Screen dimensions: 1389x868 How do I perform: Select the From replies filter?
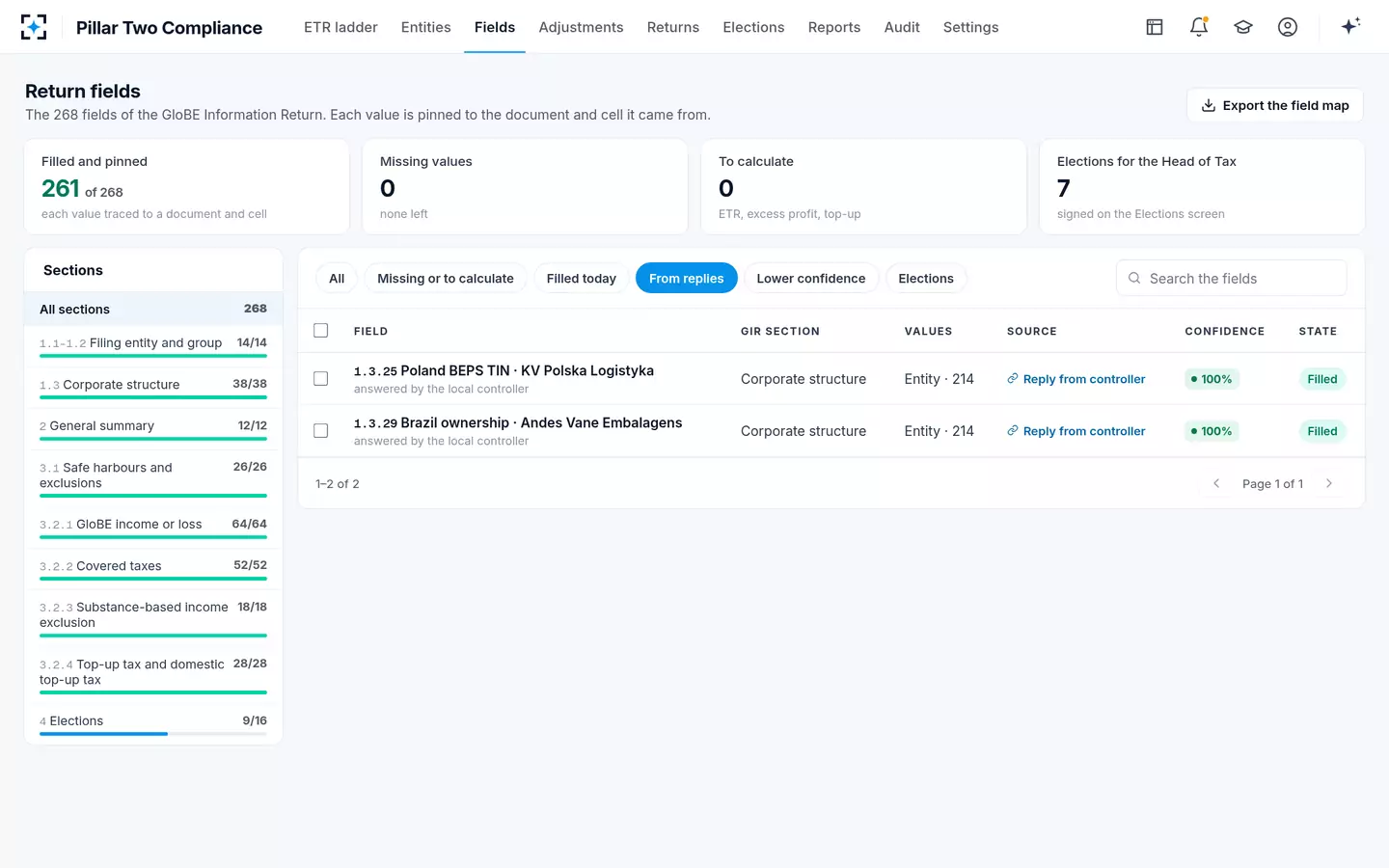(687, 278)
